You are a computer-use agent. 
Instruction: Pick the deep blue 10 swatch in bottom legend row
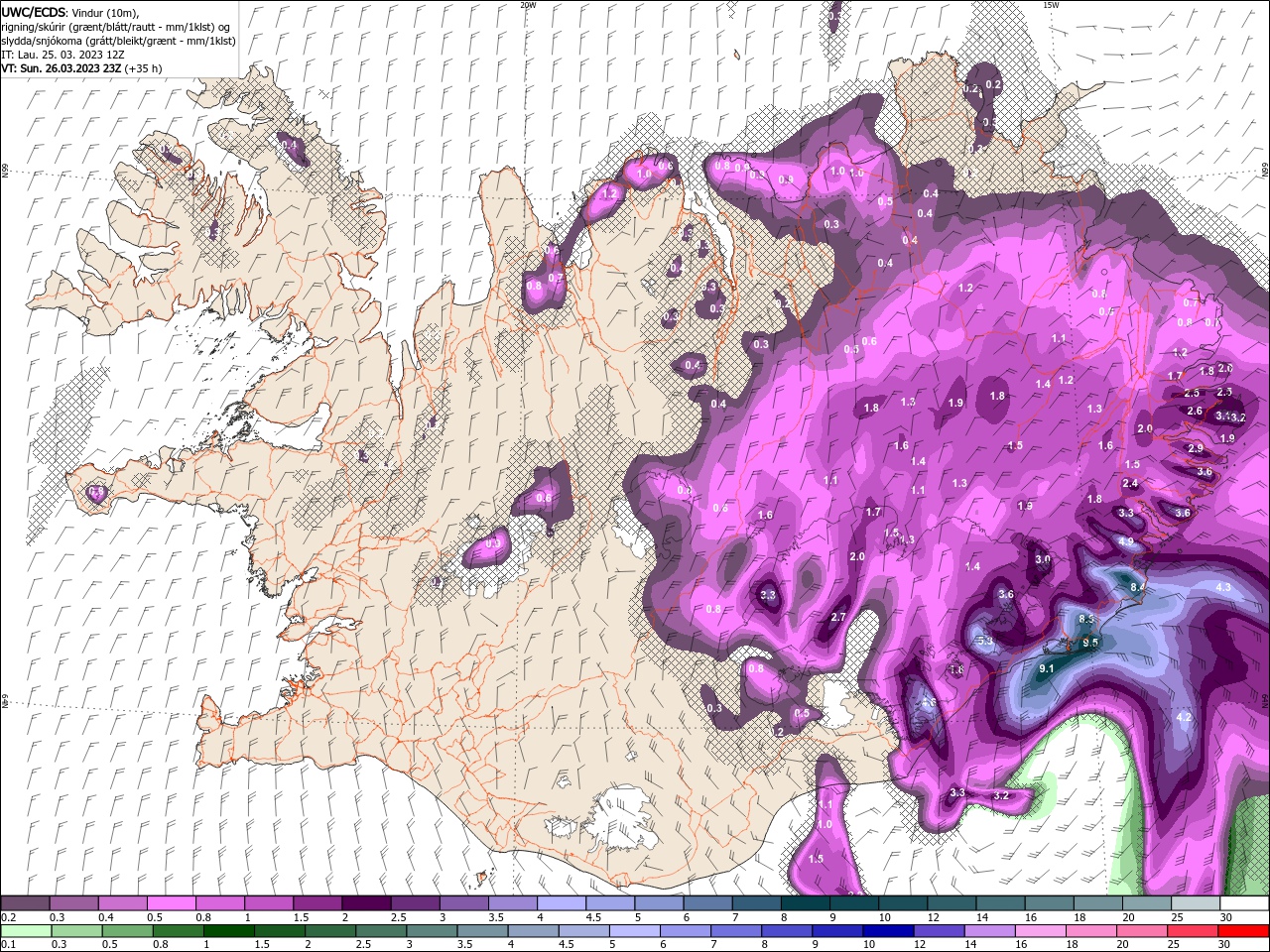pos(888,930)
